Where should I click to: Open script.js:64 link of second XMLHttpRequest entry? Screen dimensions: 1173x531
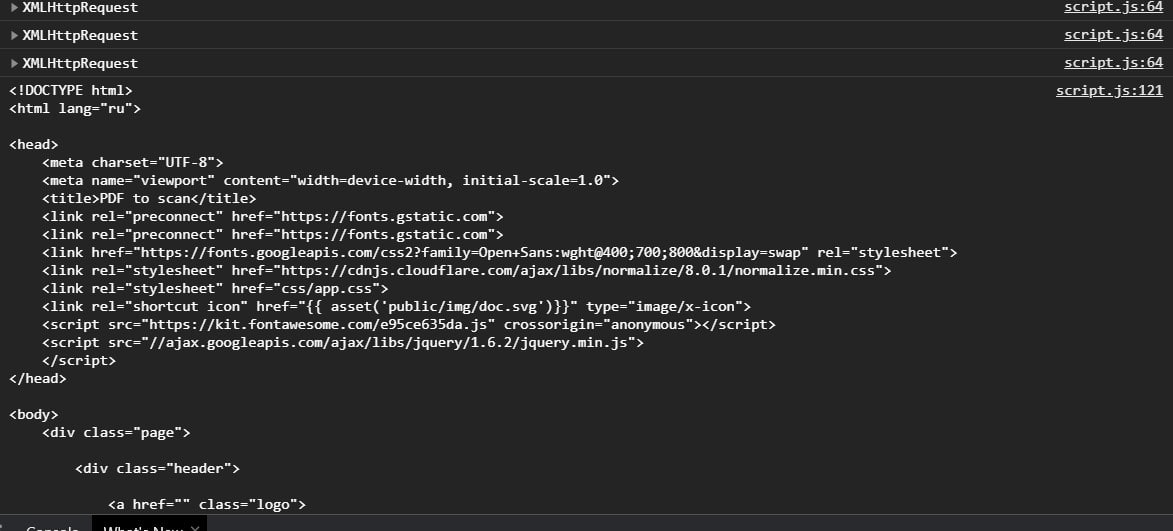coord(1114,35)
